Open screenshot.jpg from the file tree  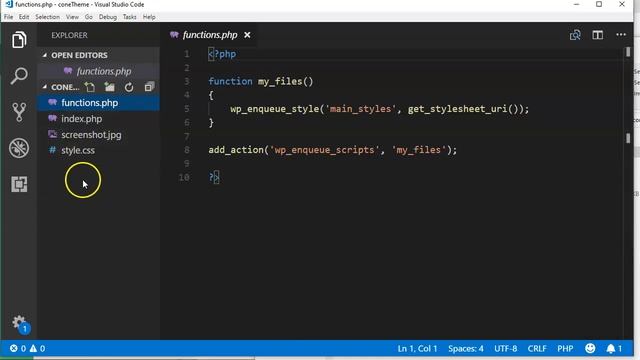(98, 135)
